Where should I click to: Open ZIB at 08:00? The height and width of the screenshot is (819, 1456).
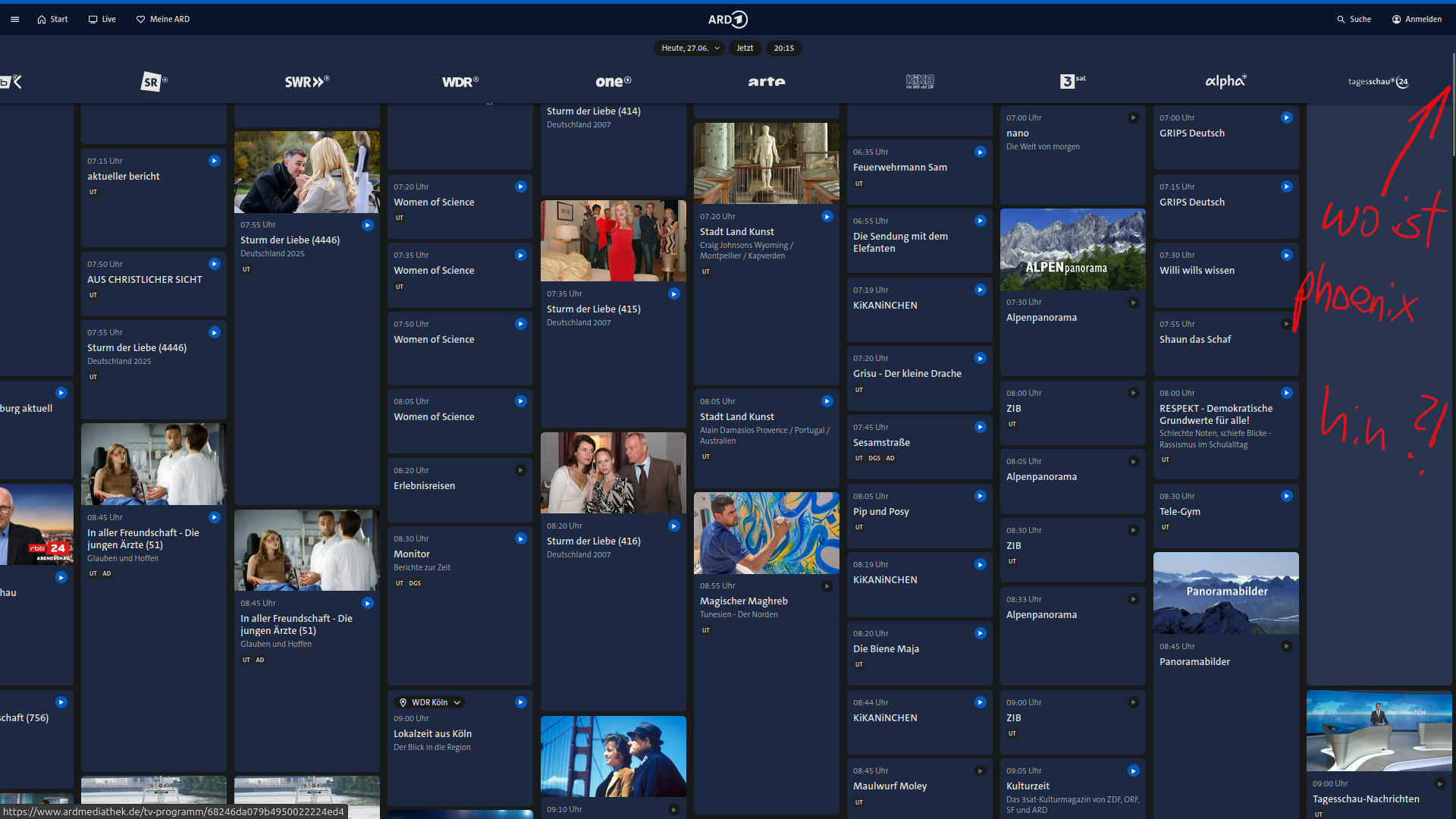(1073, 413)
